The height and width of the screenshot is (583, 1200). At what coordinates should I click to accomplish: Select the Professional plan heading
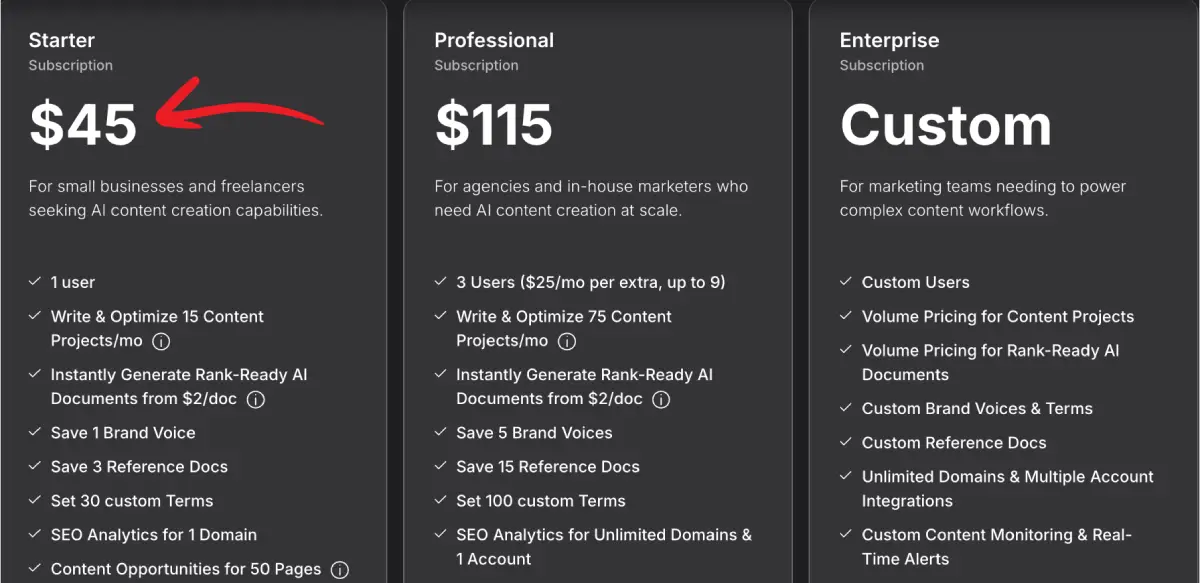(494, 41)
